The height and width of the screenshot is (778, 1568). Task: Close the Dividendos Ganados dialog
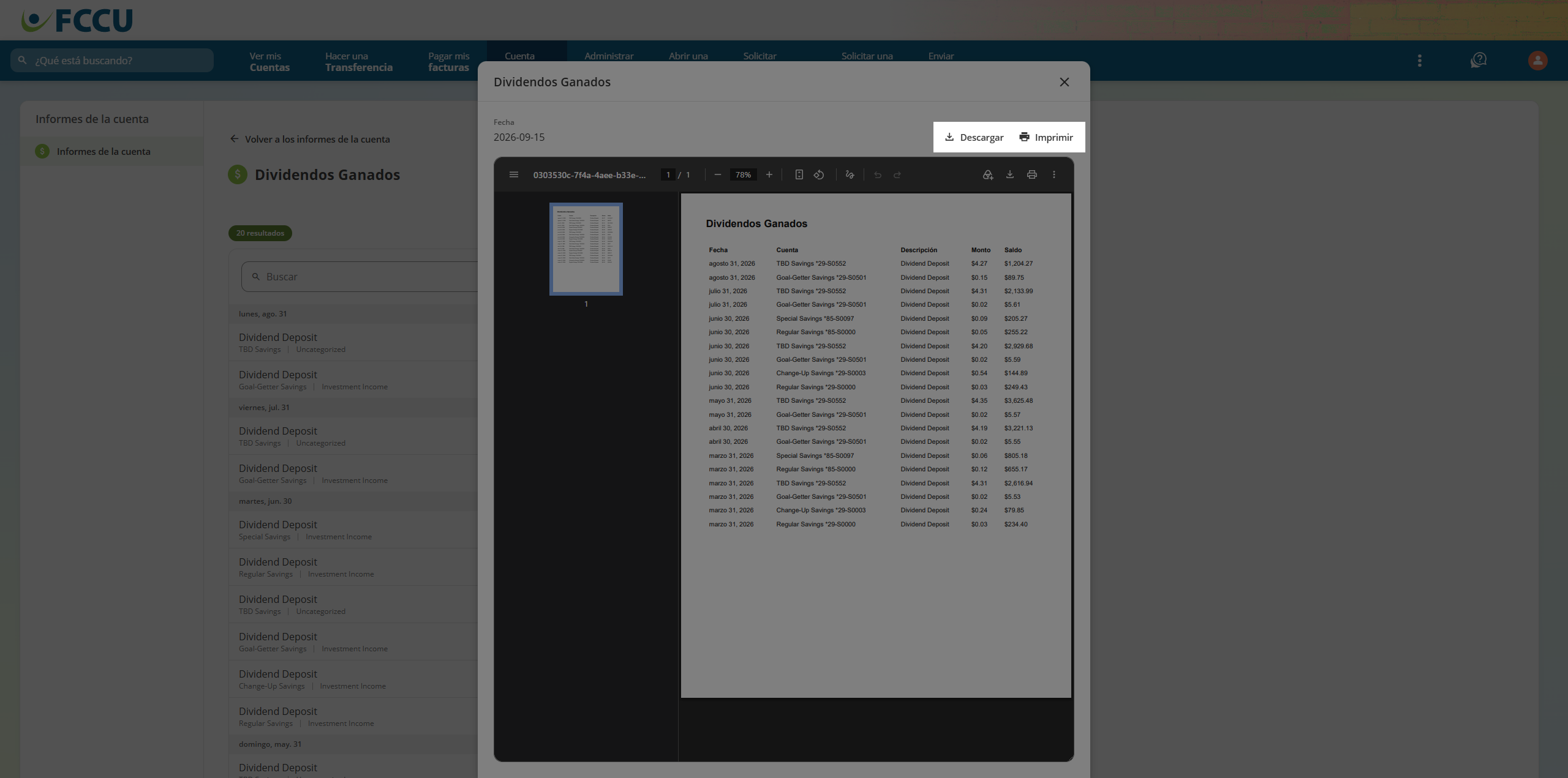(1065, 82)
